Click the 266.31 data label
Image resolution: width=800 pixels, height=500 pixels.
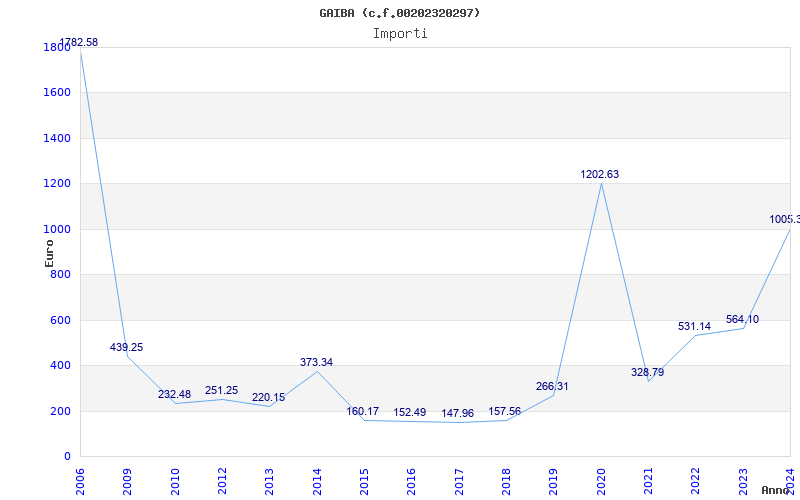point(552,386)
